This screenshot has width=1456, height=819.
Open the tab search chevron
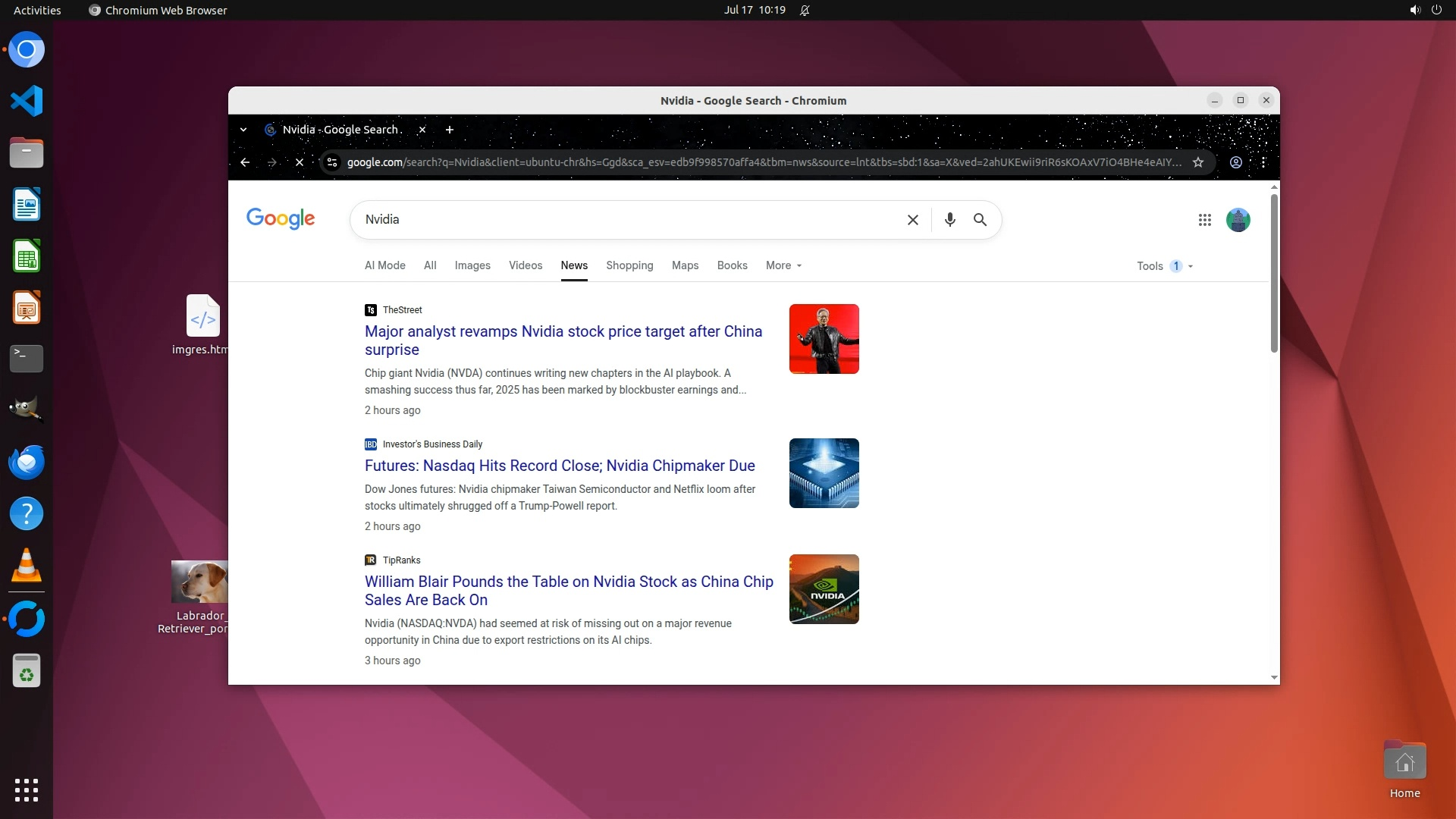tap(243, 130)
